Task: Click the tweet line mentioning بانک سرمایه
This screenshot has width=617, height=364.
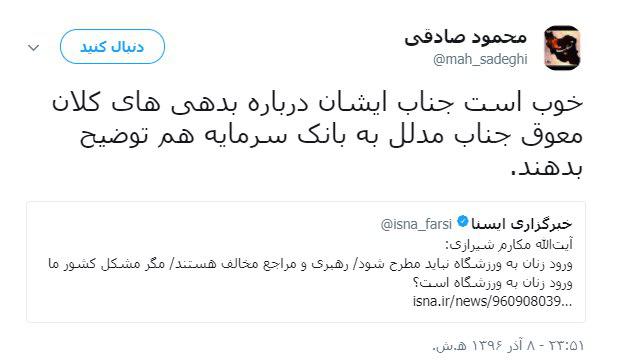Action: pos(331,136)
